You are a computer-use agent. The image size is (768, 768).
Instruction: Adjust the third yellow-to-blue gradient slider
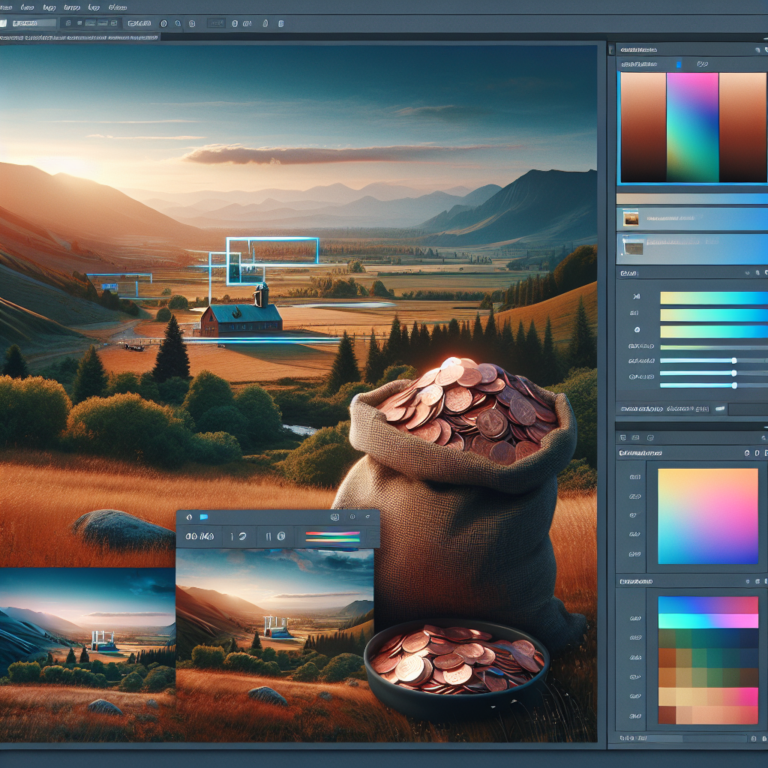714,332
